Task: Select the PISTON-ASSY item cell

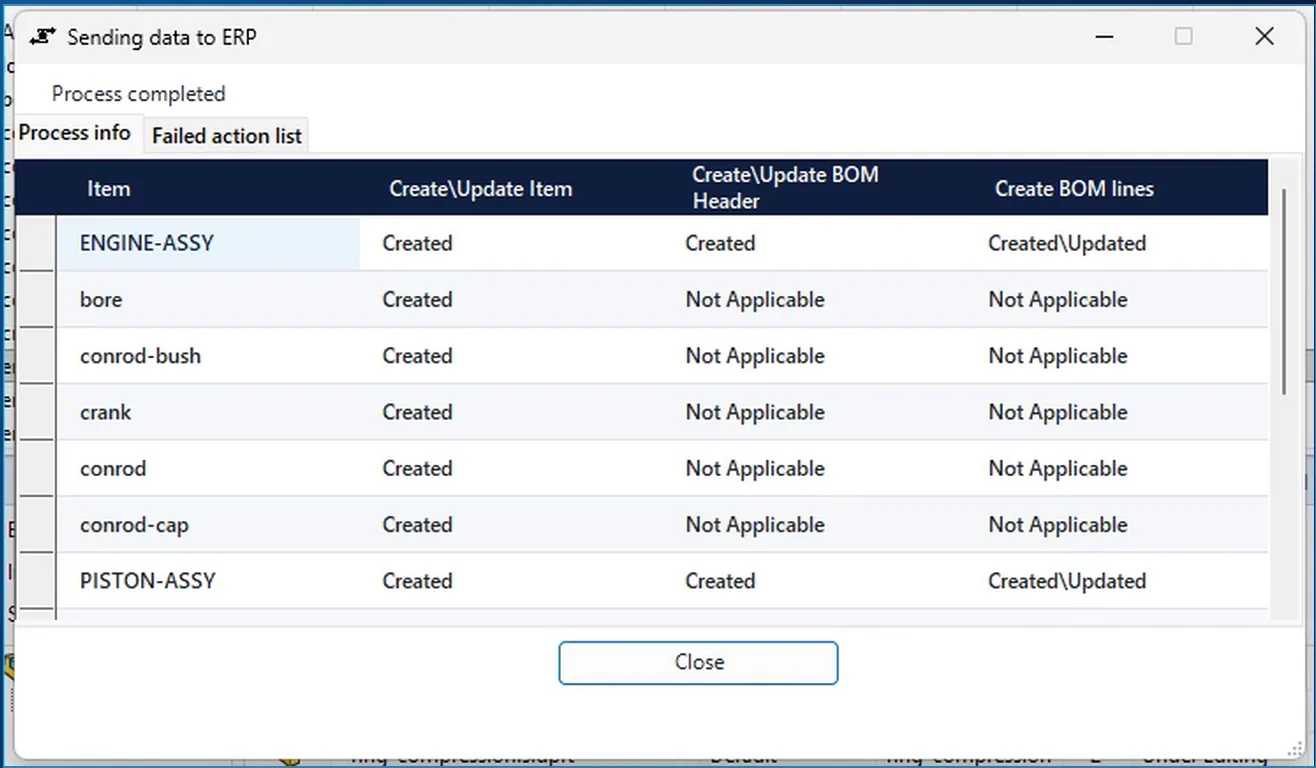Action: (208, 581)
